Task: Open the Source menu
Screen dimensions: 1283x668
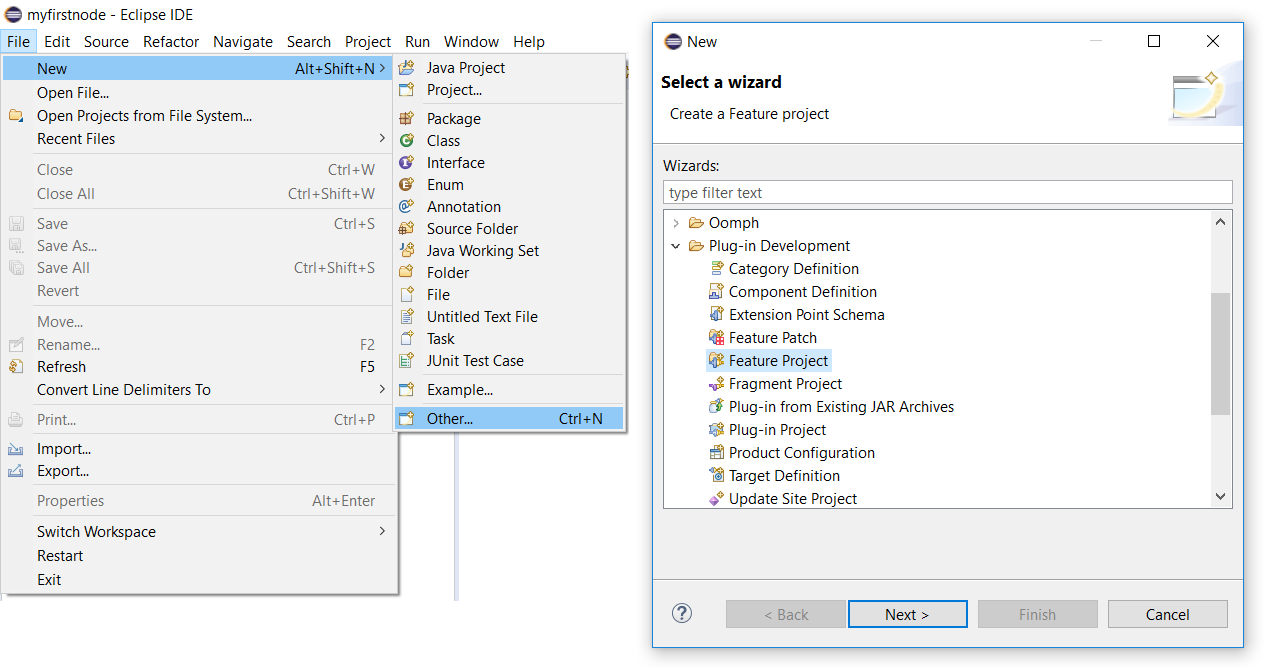Action: click(x=106, y=42)
